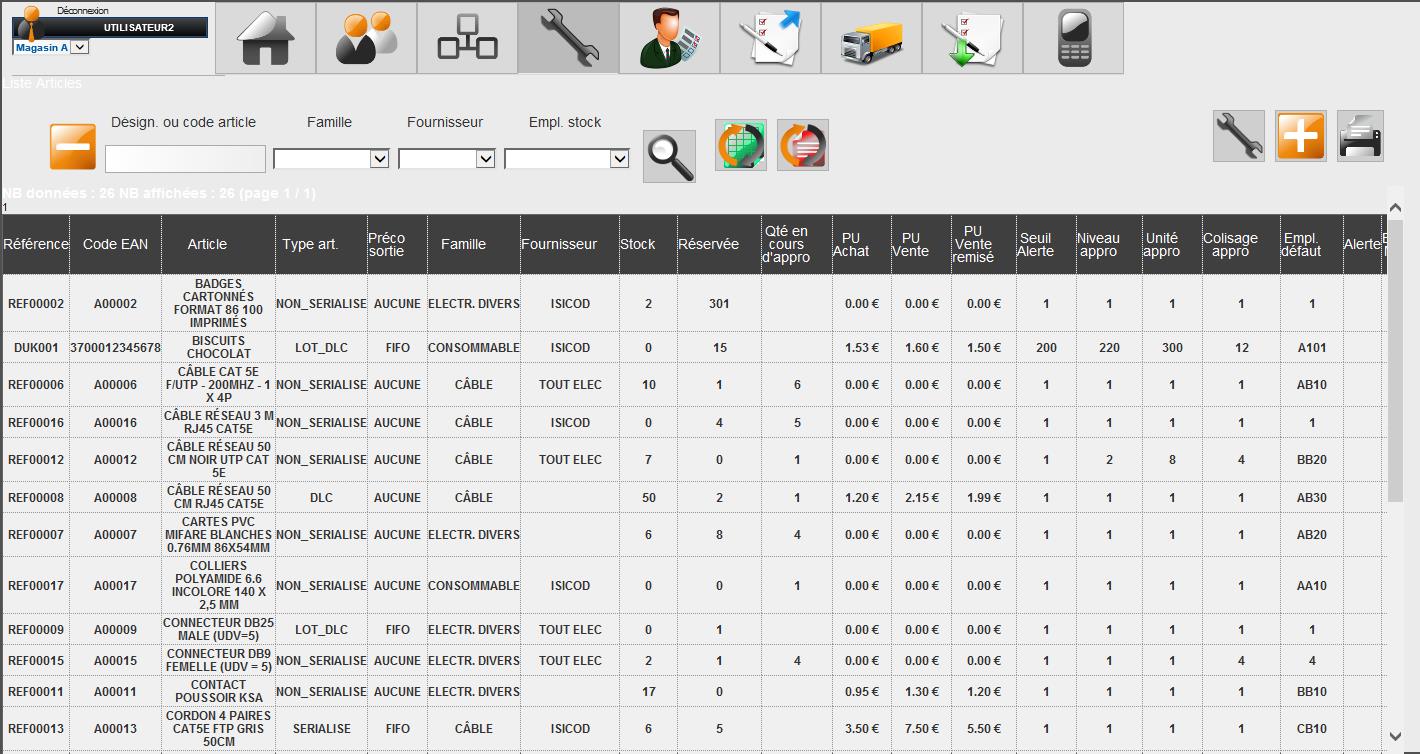Open the Famille dropdown
Screen dimensions: 1420x754
tap(331, 159)
